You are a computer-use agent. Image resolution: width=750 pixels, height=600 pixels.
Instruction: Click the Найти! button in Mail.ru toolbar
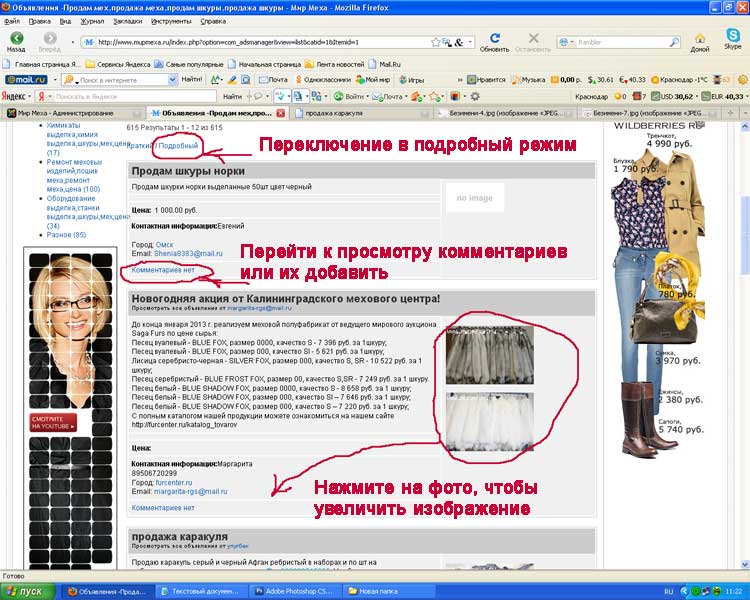191,79
